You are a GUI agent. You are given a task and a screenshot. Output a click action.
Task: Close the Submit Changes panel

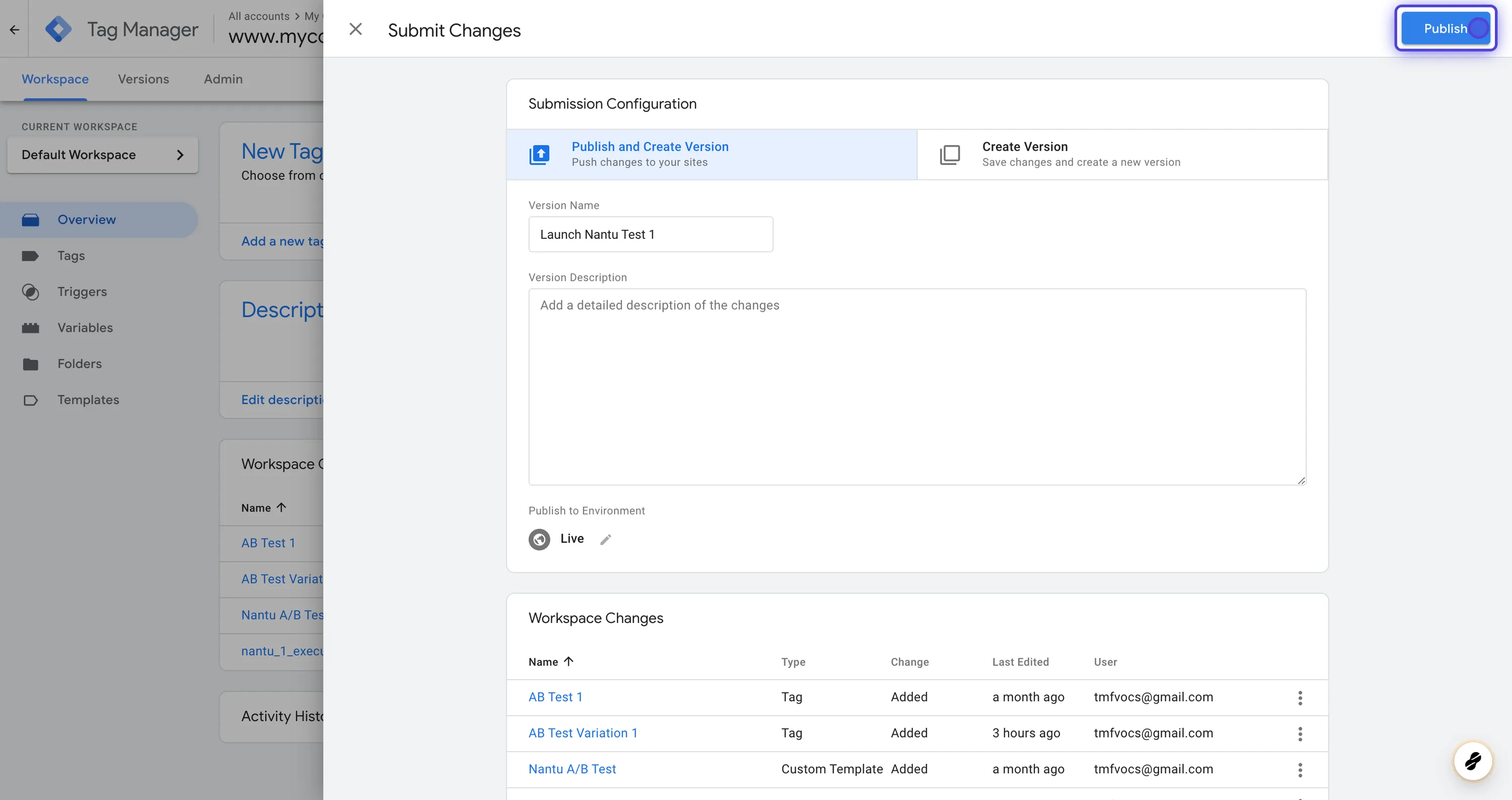[x=356, y=29]
